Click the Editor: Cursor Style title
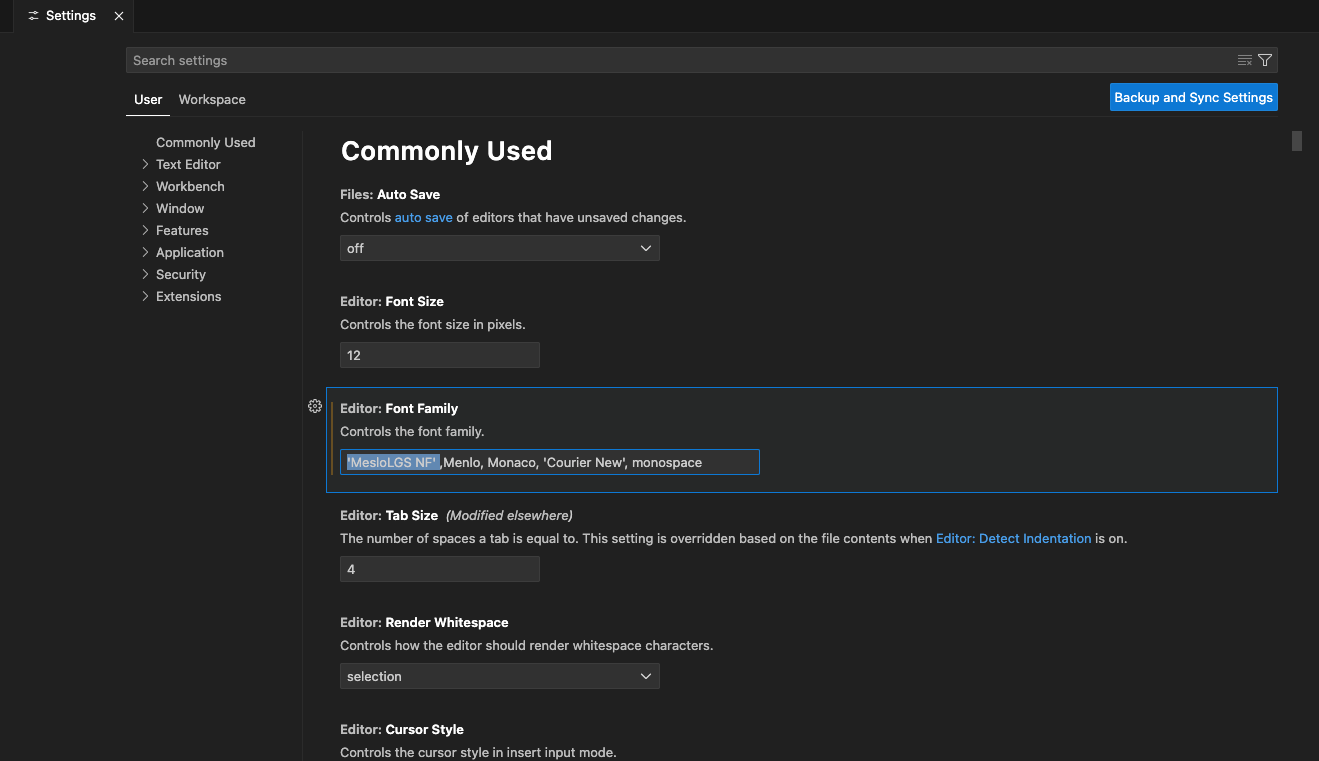The image size is (1319, 761). [402, 729]
